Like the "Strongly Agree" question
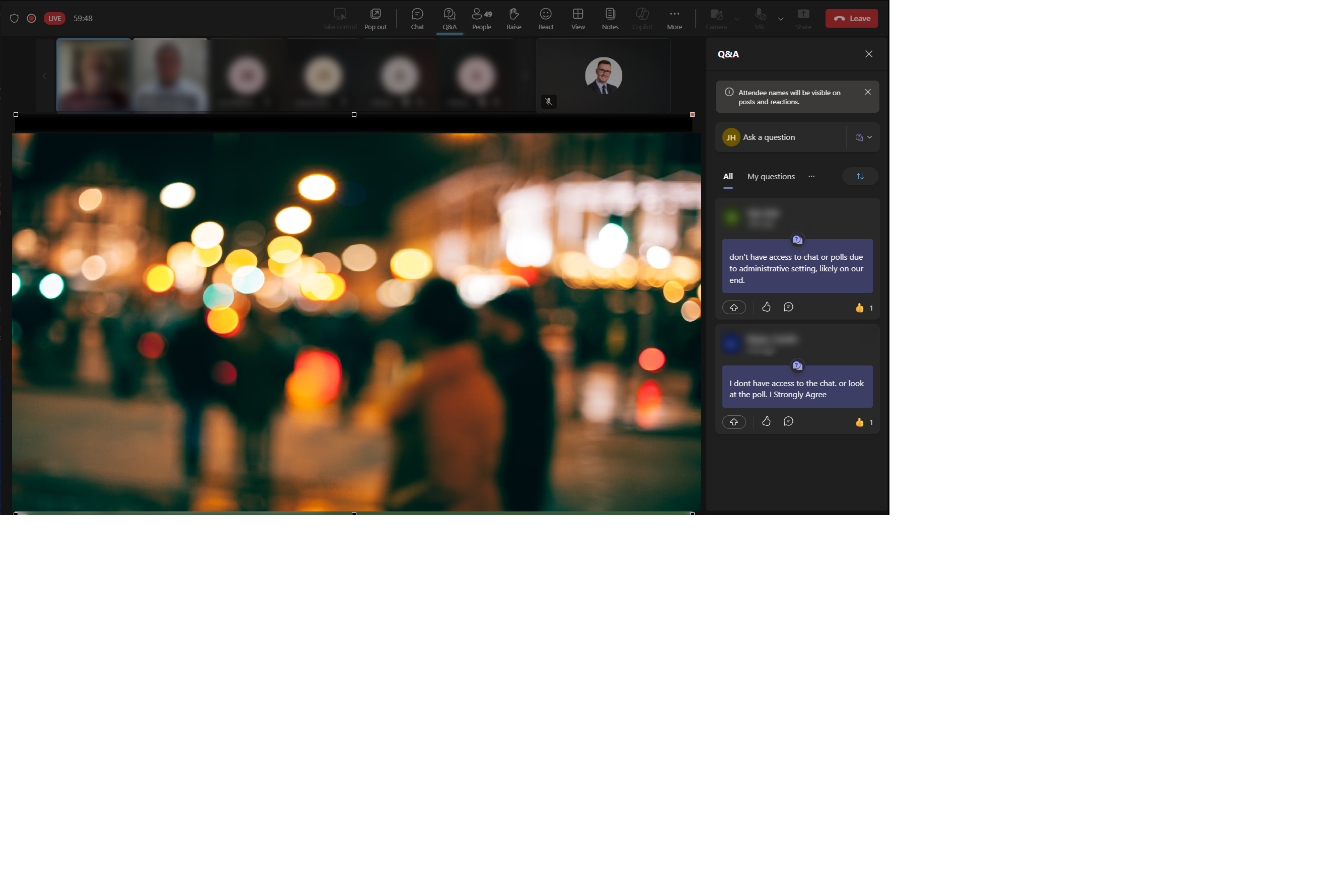Viewport: 1344px width, 896px height. coord(766,421)
